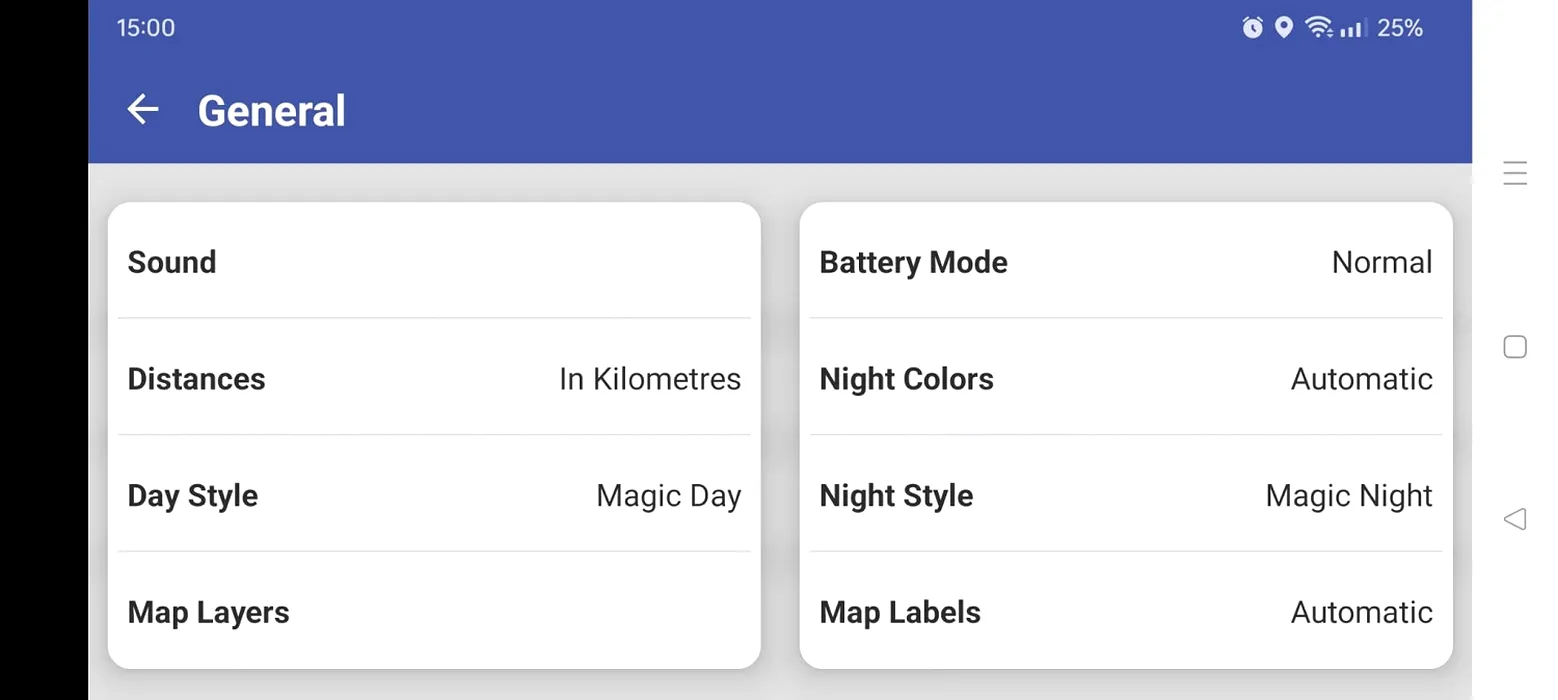1558x700 pixels.
Task: Tap the alarm icon in status bar
Action: coord(1252,28)
